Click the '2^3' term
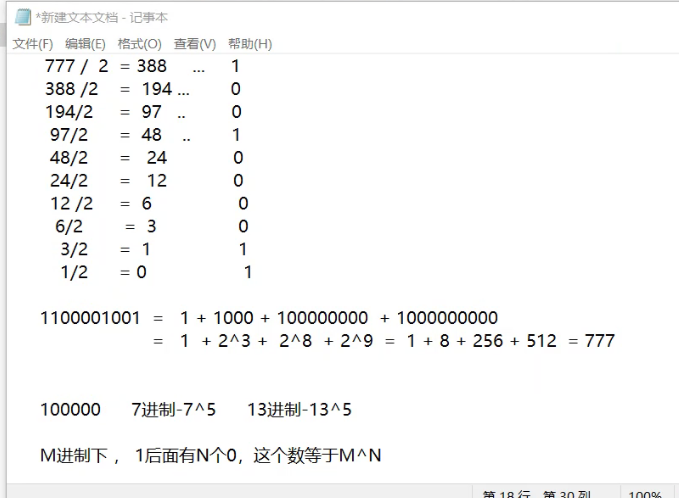 (234, 341)
